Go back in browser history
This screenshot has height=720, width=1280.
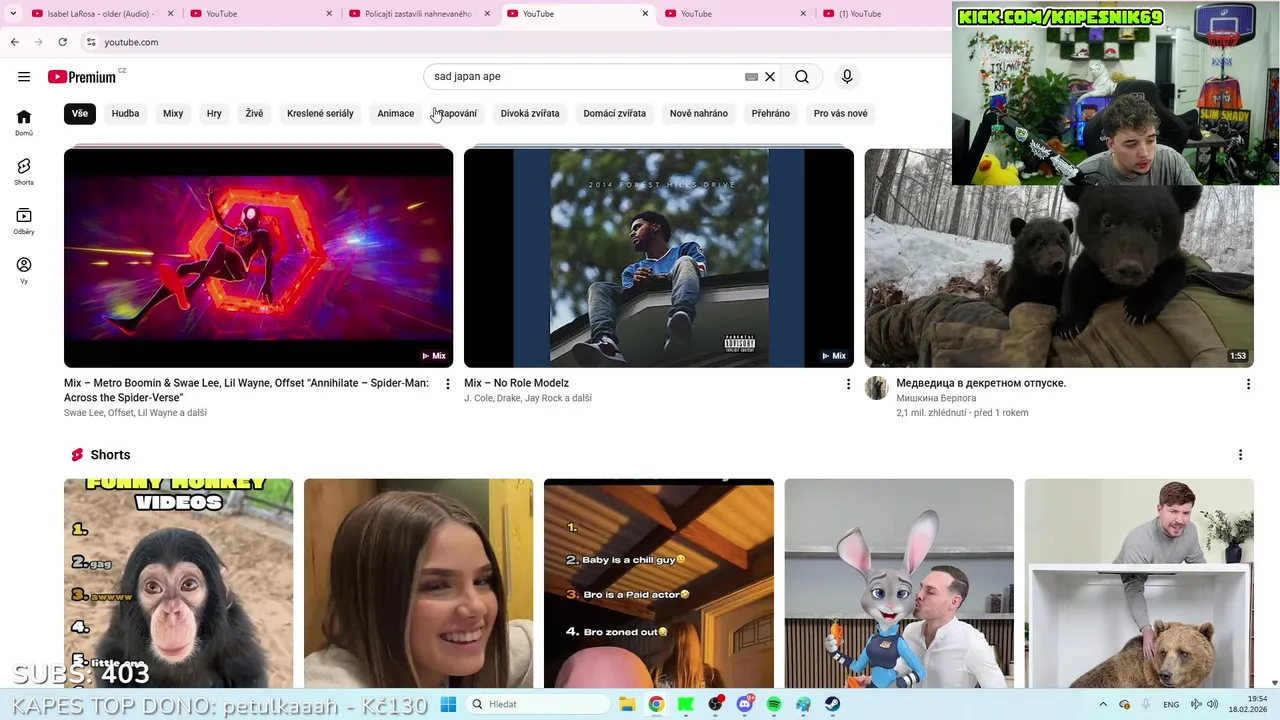pyautogui.click(x=14, y=42)
